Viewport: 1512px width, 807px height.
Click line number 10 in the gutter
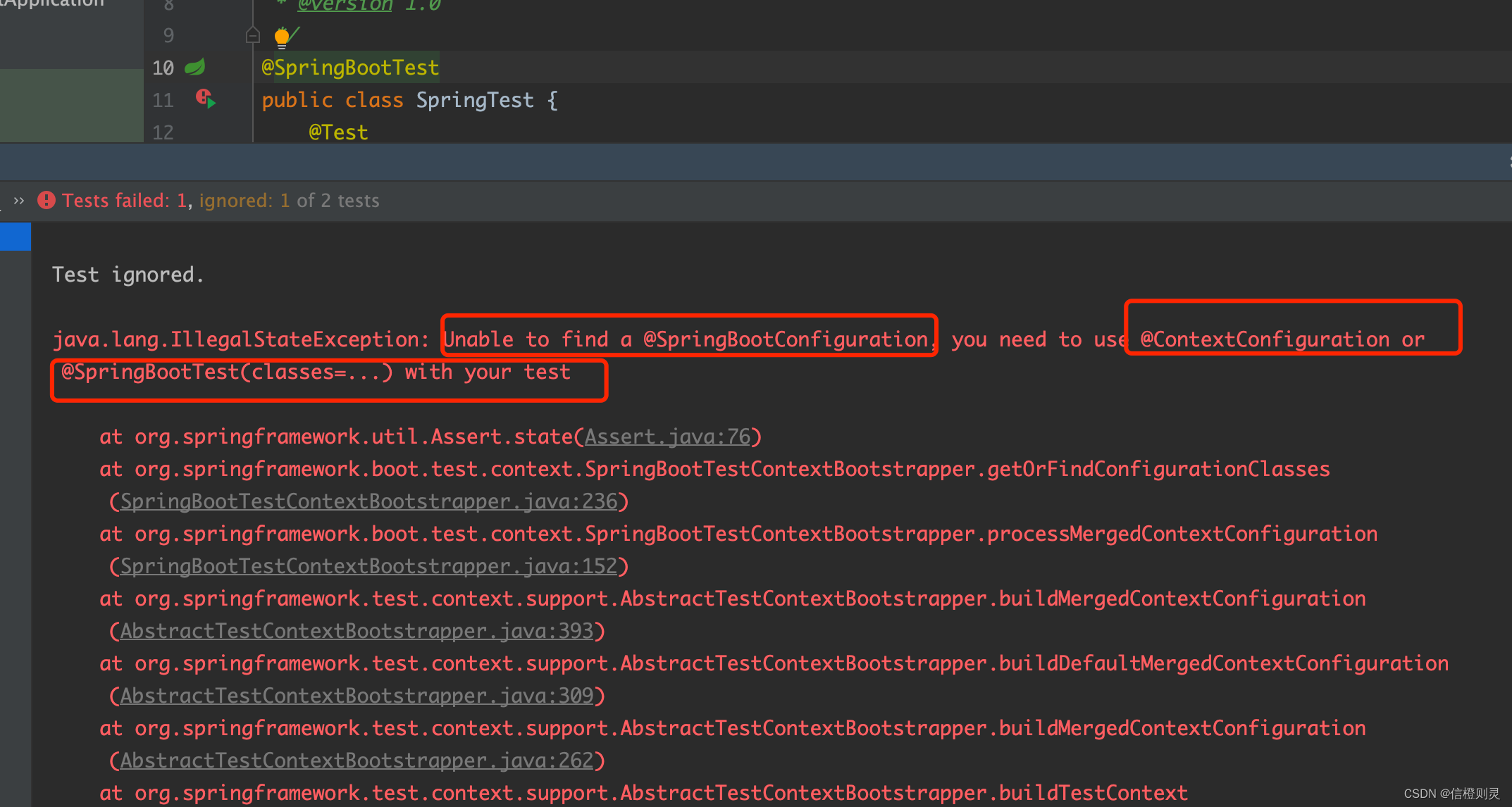click(163, 68)
